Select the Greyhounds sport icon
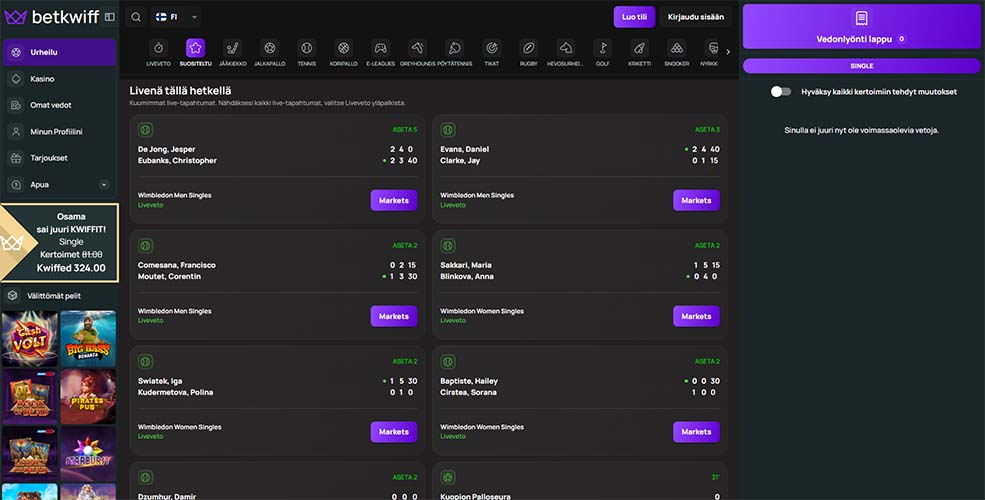The width and height of the screenshot is (985, 500). [x=418, y=48]
